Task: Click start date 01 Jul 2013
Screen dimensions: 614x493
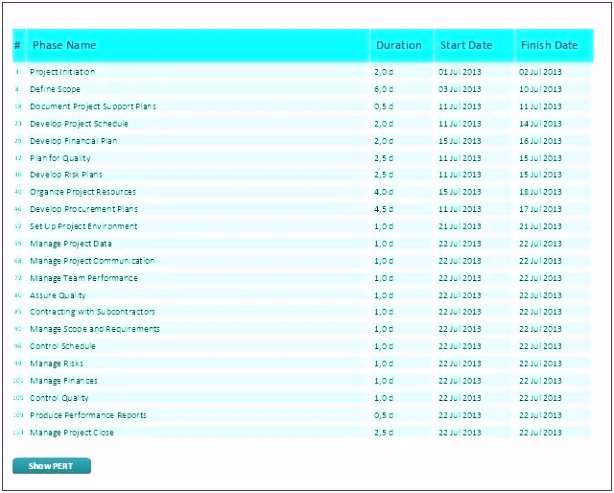Action: 460,72
